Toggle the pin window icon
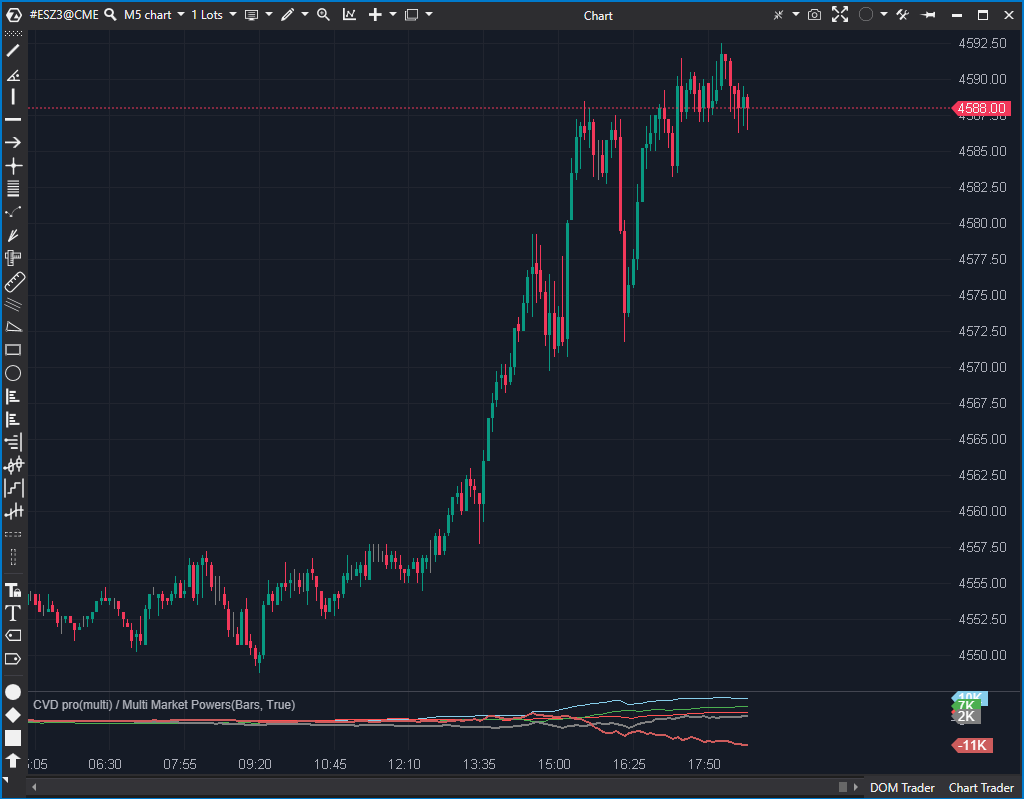 928,14
